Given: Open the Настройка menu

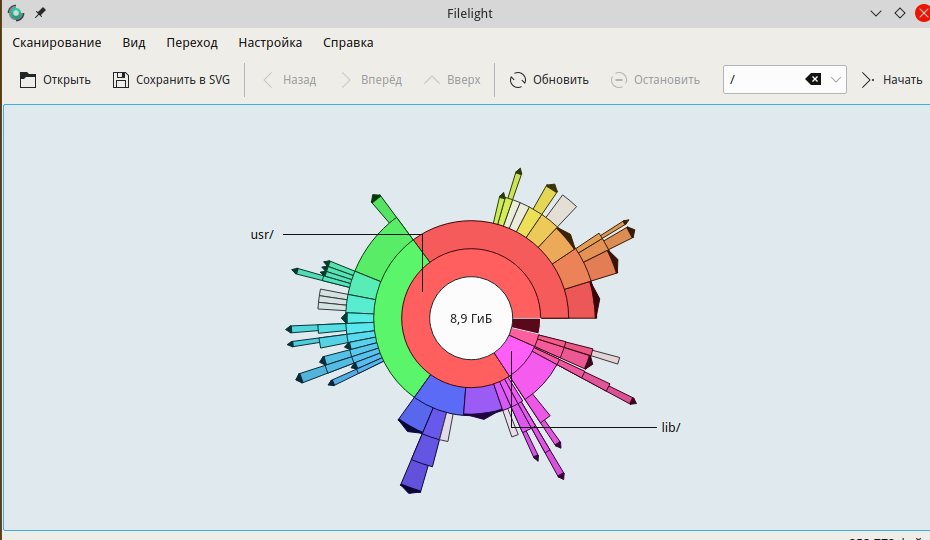Looking at the screenshot, I should (270, 43).
